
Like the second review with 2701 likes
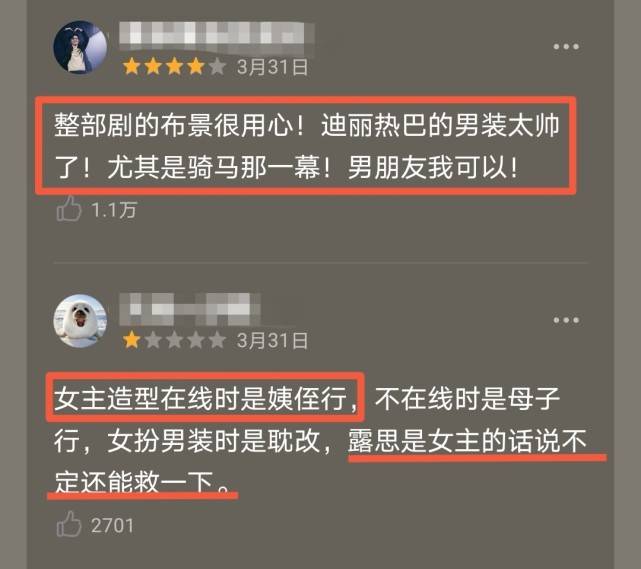click(x=69, y=524)
